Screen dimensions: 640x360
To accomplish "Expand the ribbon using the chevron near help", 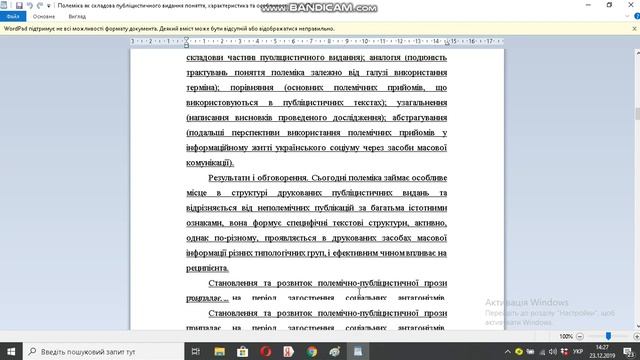I will 627,16.
